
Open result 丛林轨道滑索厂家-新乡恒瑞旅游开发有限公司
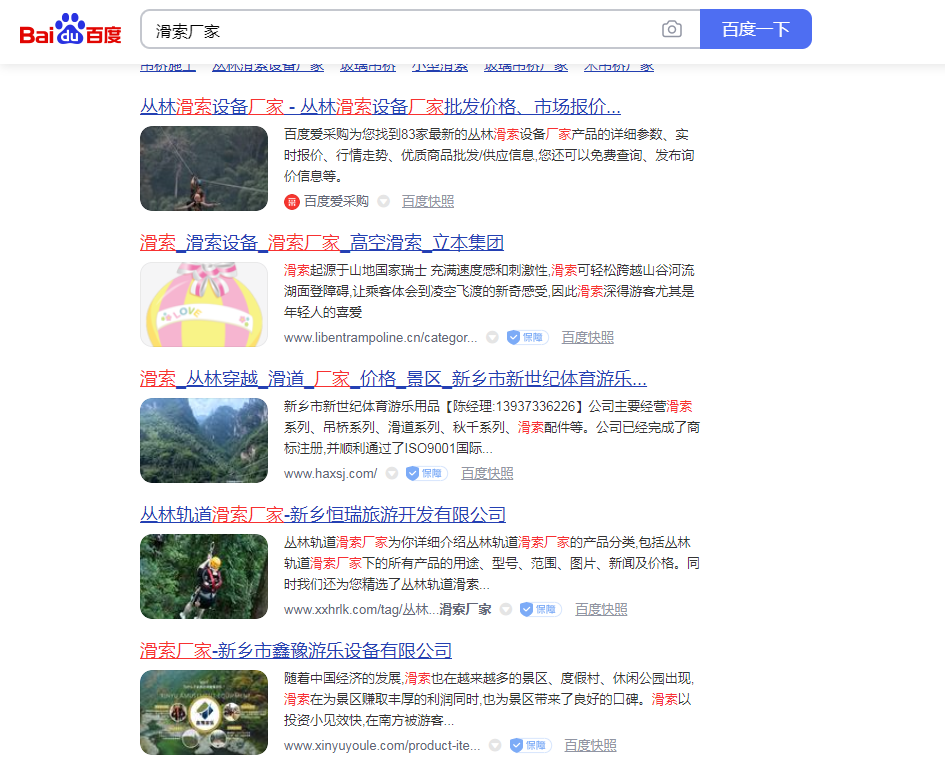tap(323, 515)
